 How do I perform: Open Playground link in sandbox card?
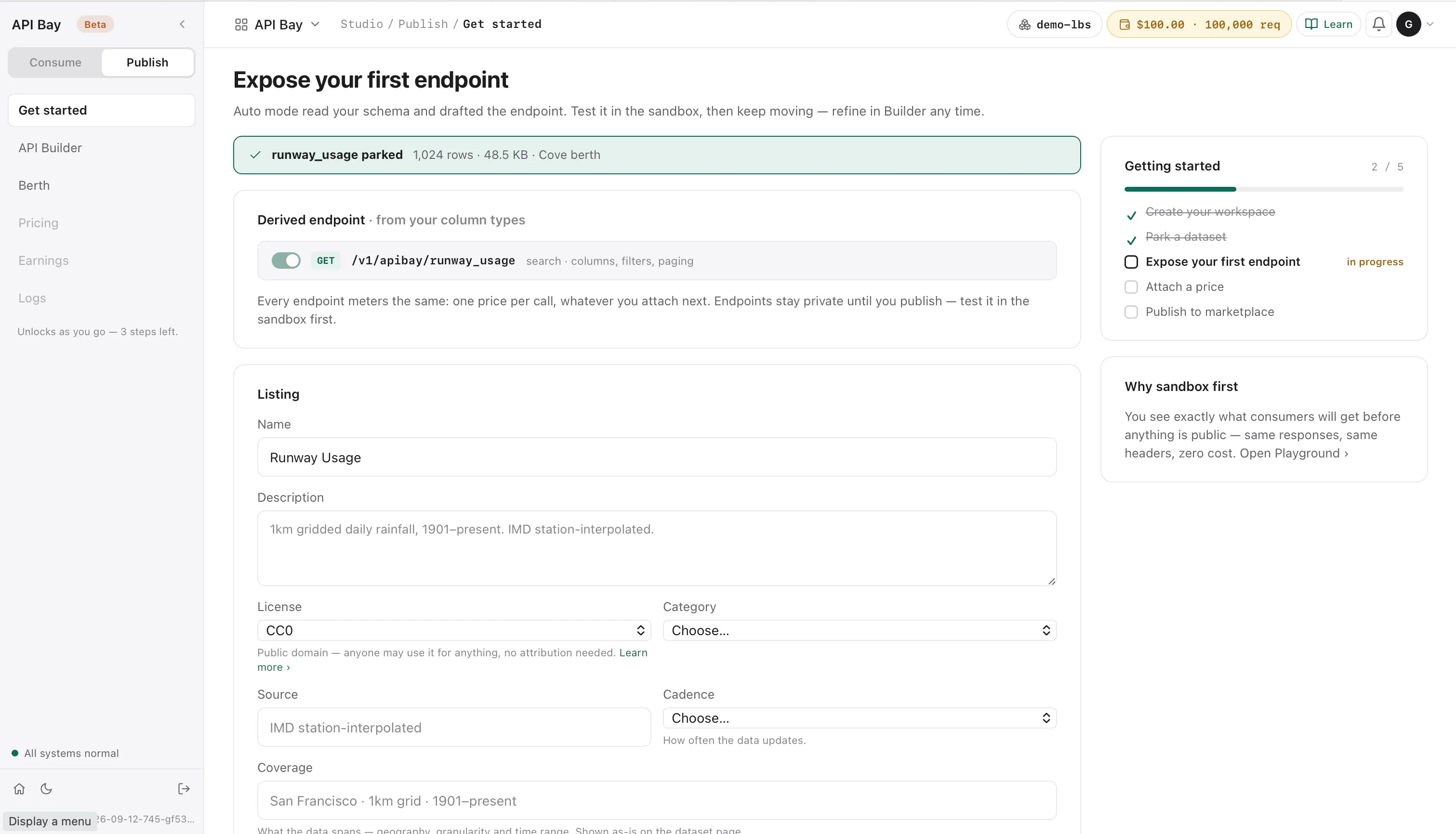(1294, 453)
